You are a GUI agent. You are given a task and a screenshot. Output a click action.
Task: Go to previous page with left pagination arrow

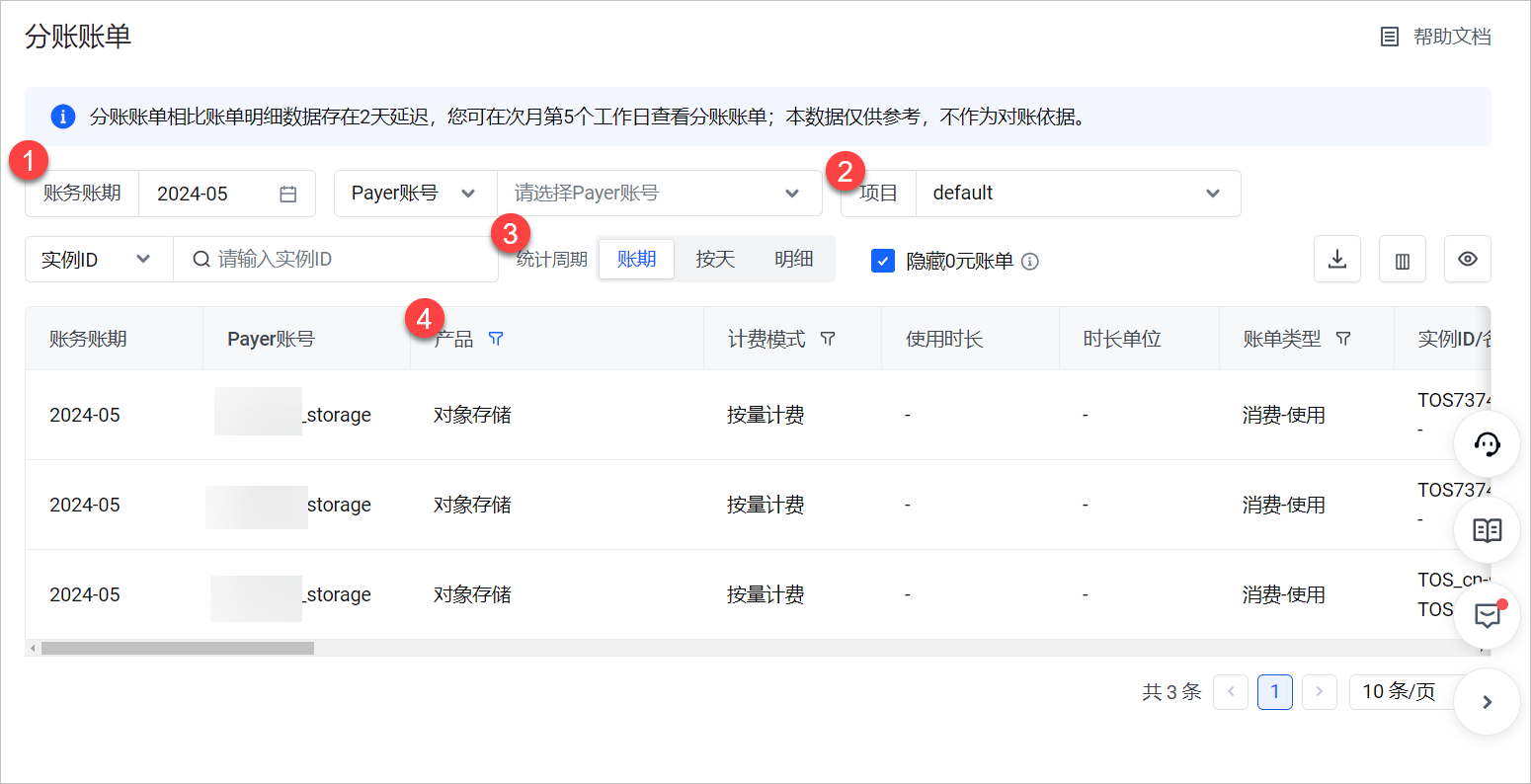[1231, 691]
